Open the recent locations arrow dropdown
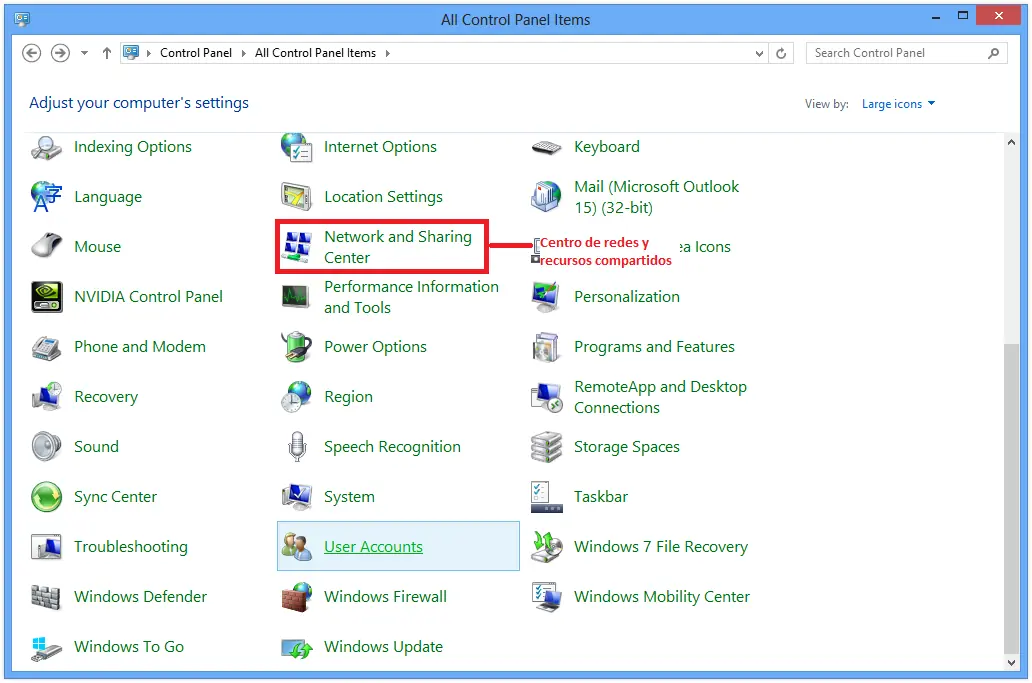 [x=84, y=53]
